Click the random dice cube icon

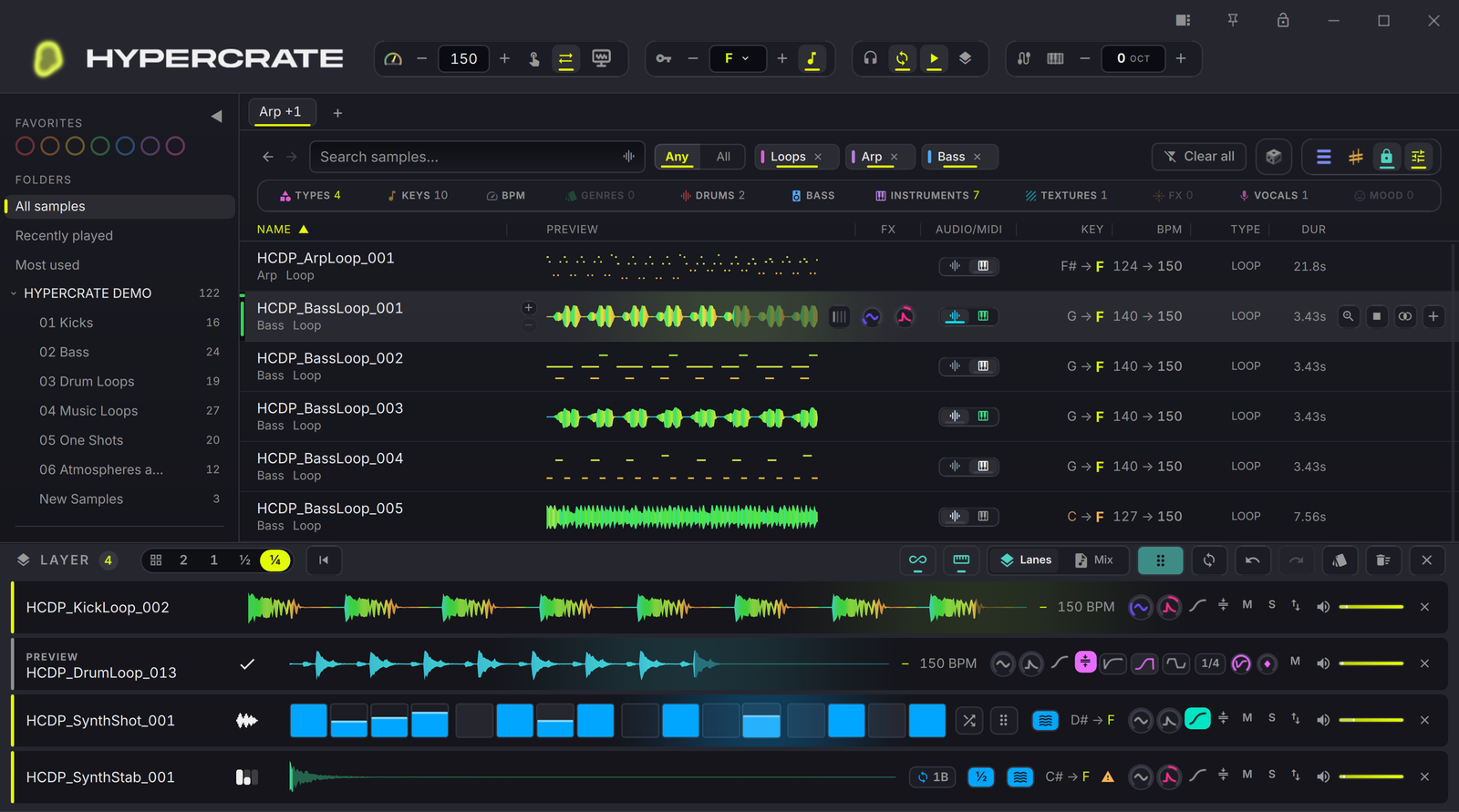pos(1274,157)
